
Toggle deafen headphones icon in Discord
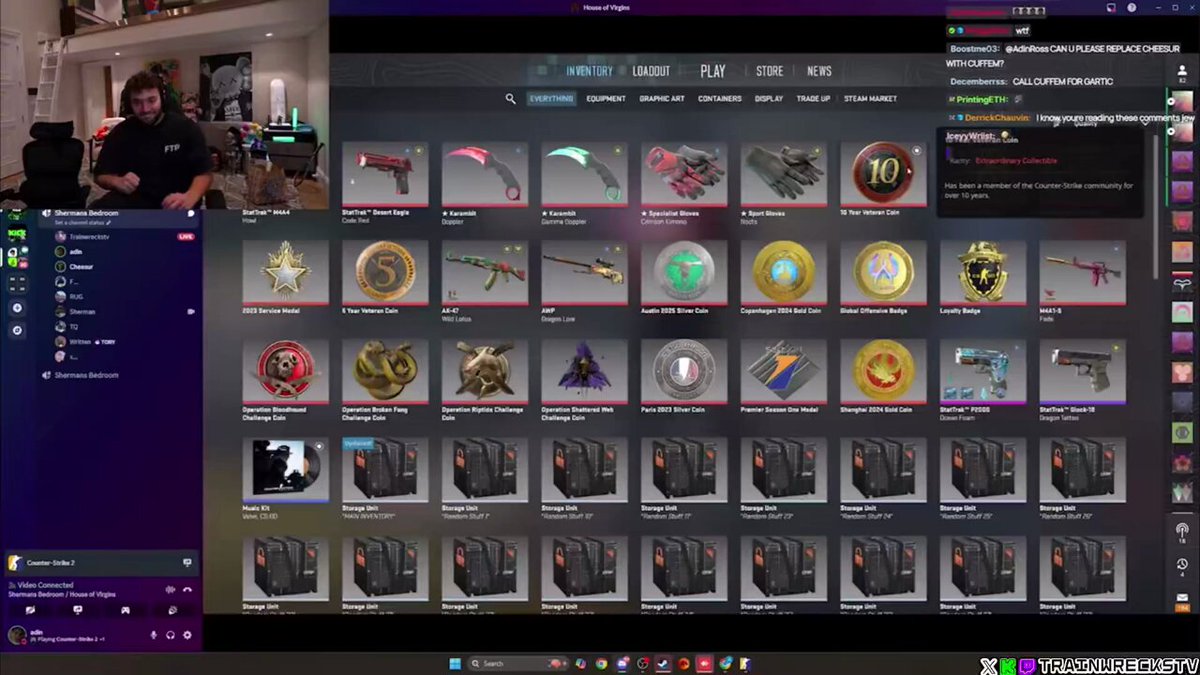pyautogui.click(x=170, y=634)
